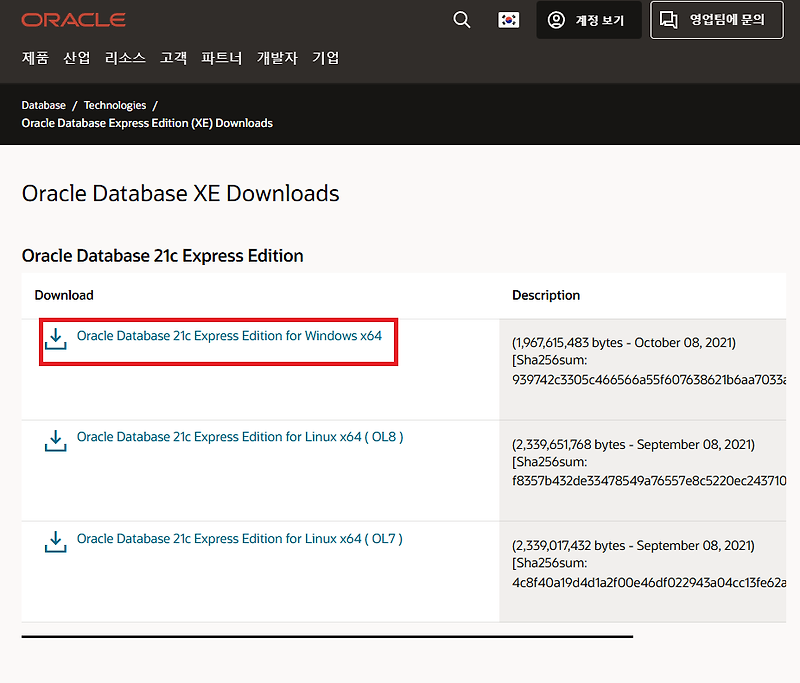This screenshot has height=683, width=800.
Task: Open the 고객 navigation menu
Action: click(173, 58)
